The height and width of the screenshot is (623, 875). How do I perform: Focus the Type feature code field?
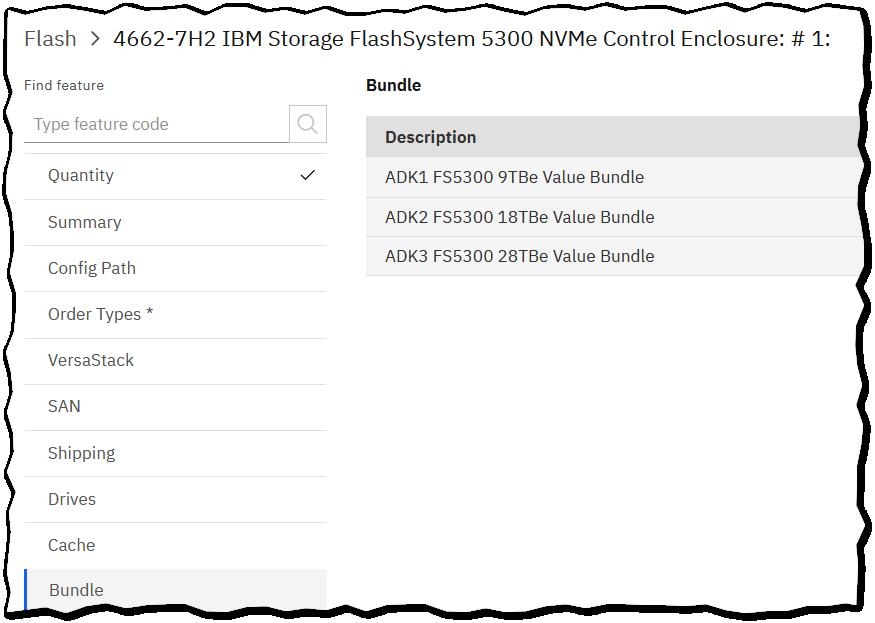157,124
